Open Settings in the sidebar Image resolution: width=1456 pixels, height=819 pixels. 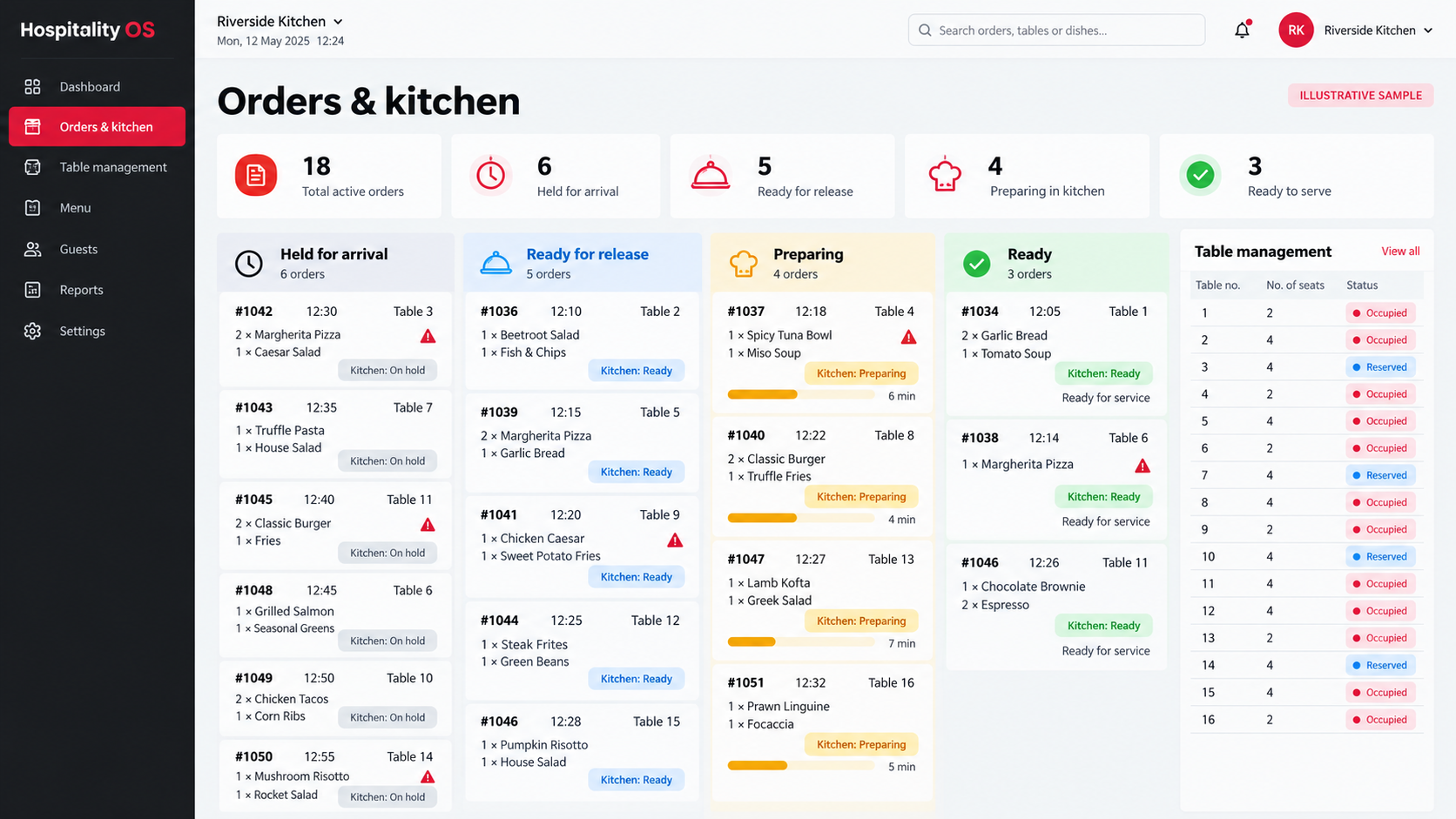(x=97, y=331)
